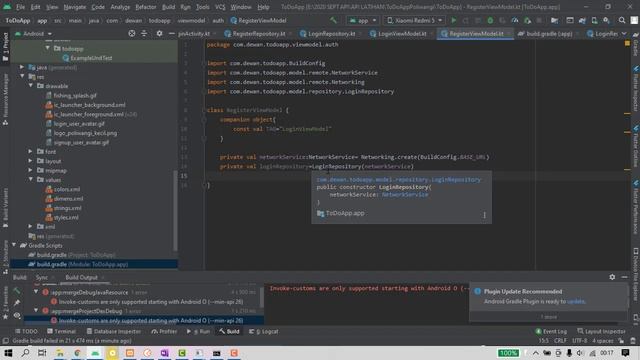Click Windows Start button
The height and width of the screenshot is (360, 640).
8,353
